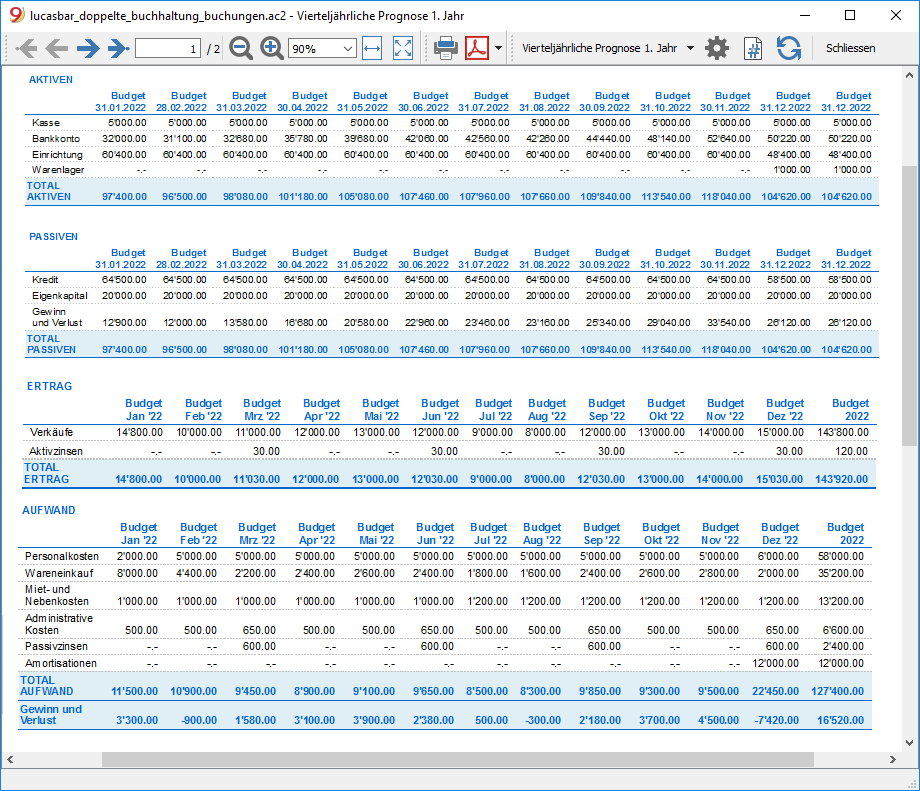This screenshot has width=920, height=791.
Task: Click the page number input field
Action: point(168,49)
